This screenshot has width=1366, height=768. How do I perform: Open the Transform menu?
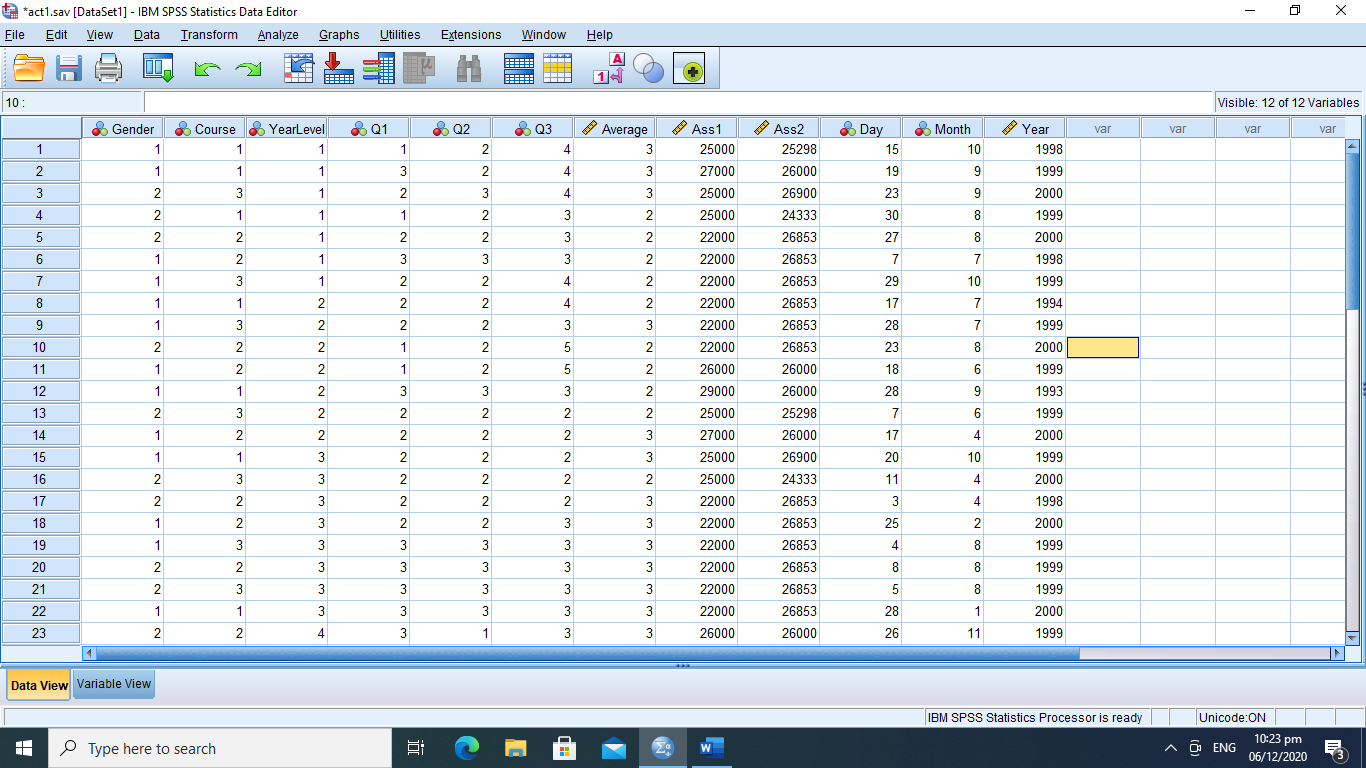(208, 34)
